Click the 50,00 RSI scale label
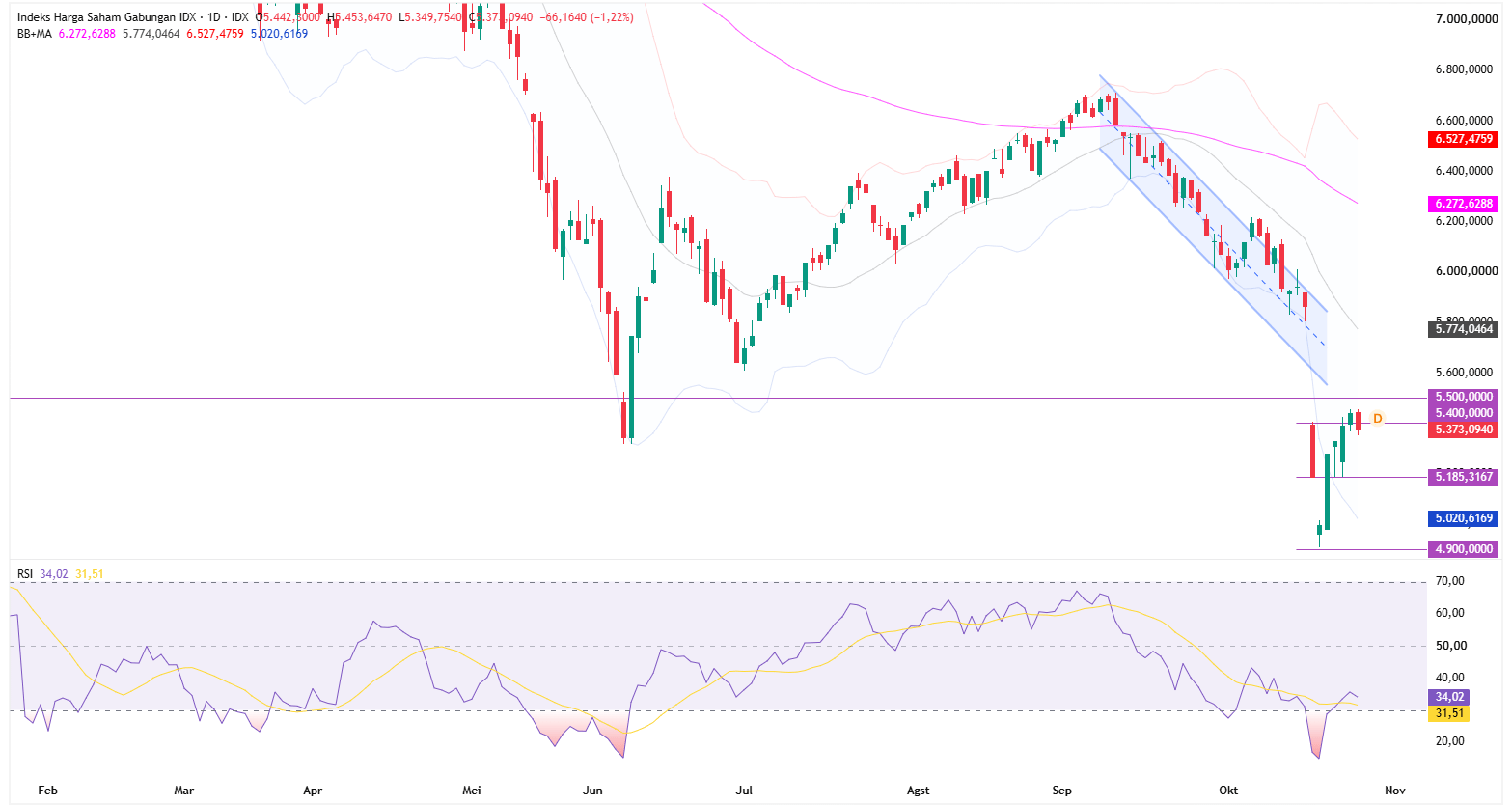The width and height of the screenshot is (1512, 805). (x=1450, y=646)
